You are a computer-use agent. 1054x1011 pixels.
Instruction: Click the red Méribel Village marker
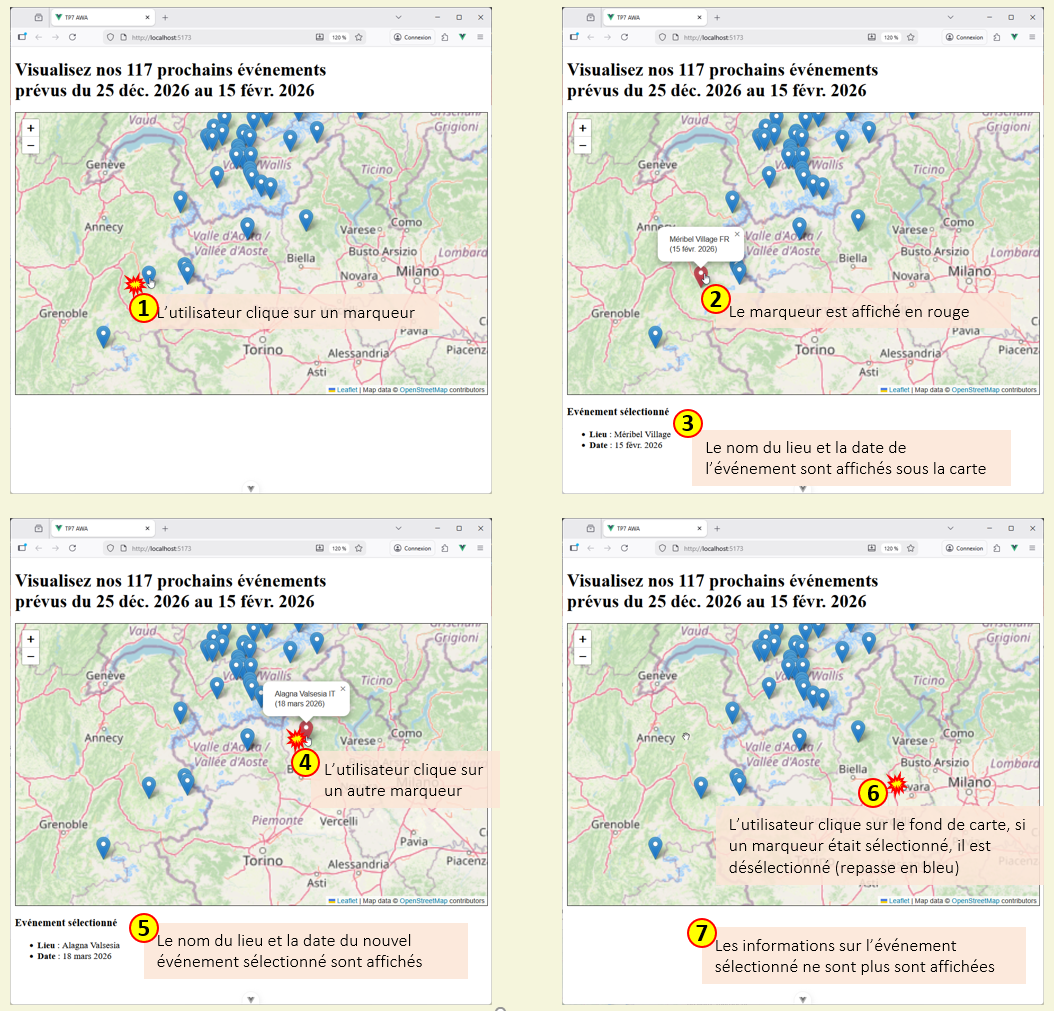(701, 274)
